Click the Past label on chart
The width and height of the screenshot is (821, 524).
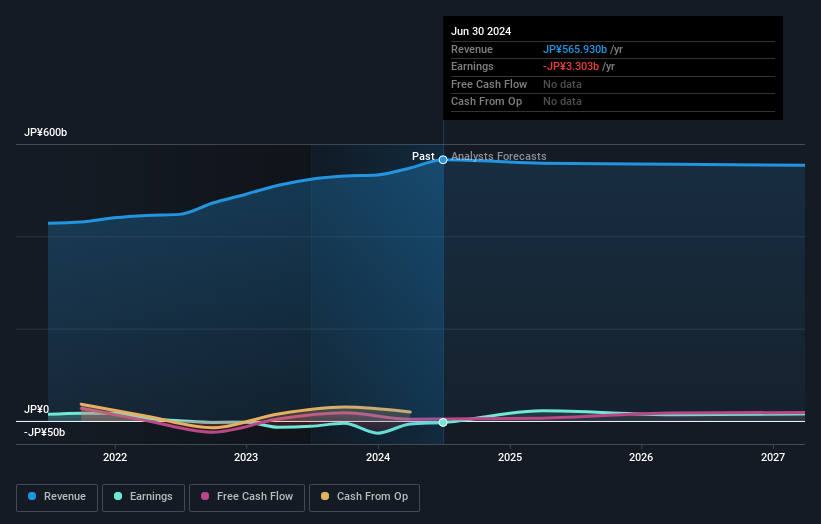423,157
